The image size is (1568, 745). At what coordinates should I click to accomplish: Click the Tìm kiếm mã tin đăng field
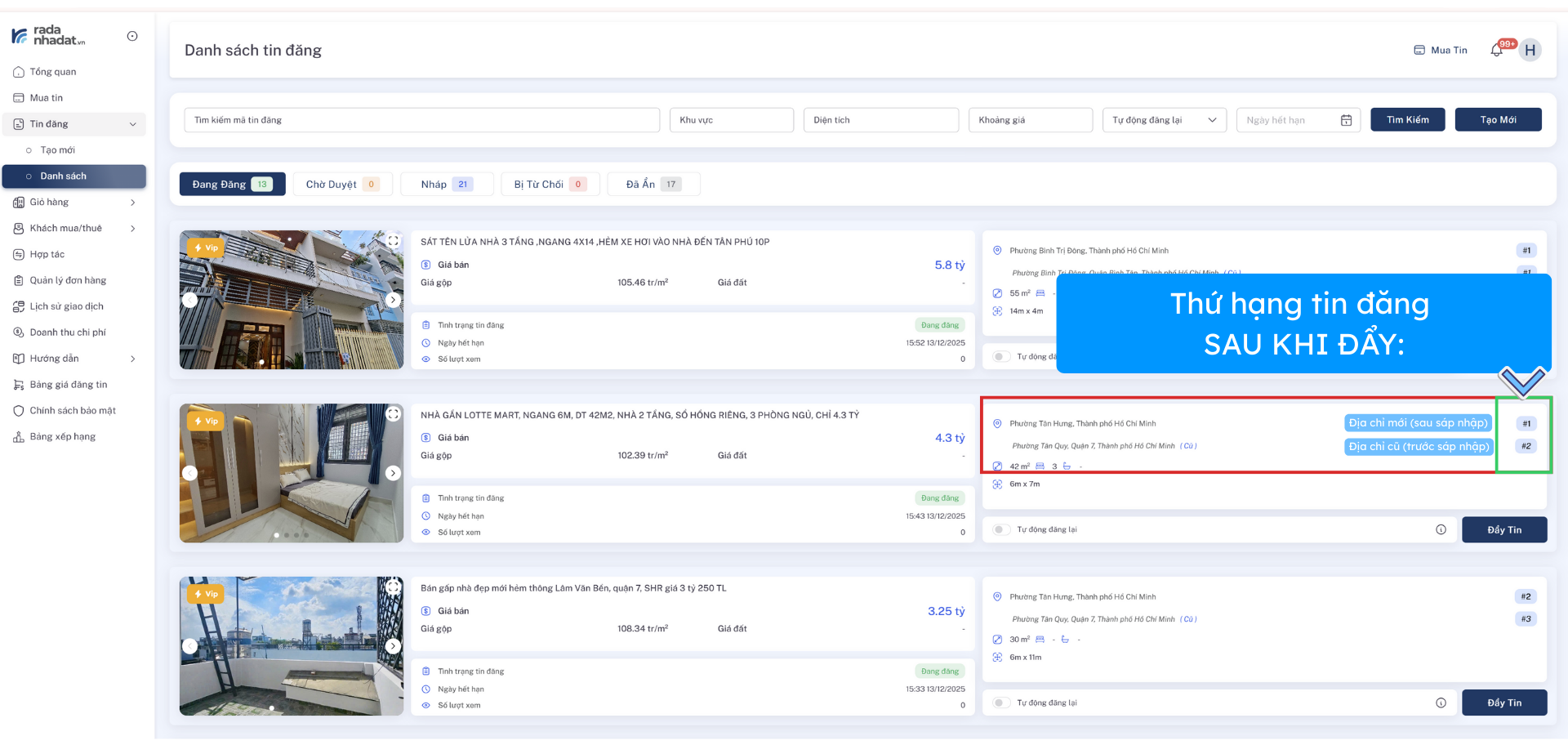click(x=421, y=120)
